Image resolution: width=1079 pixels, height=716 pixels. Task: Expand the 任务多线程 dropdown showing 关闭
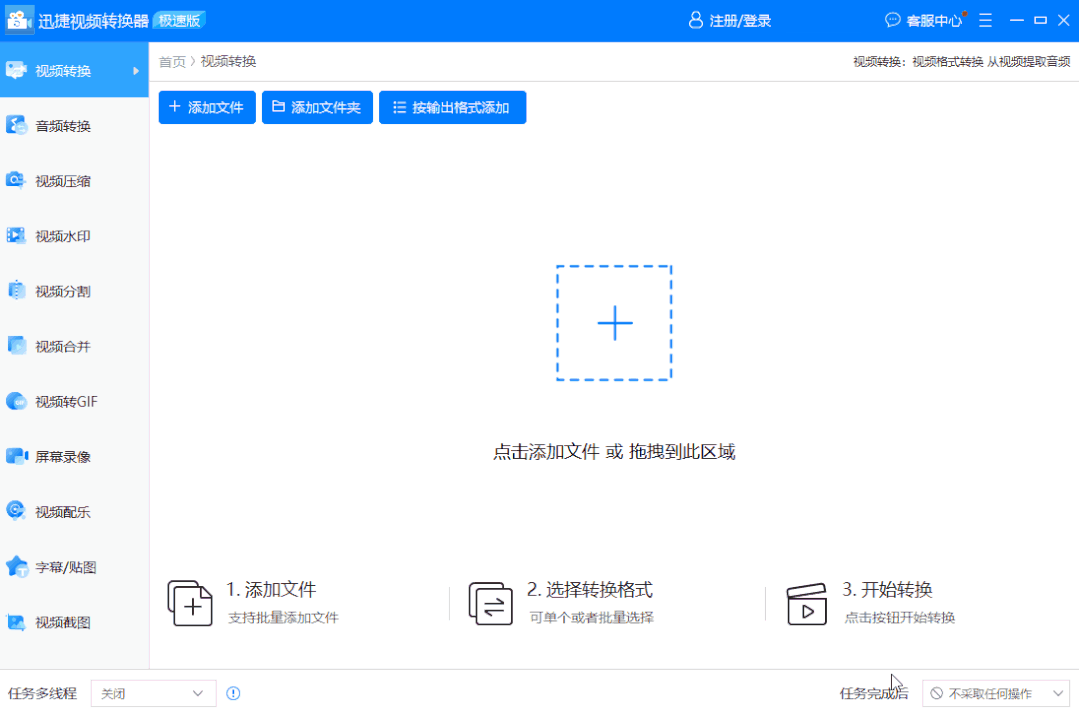click(x=152, y=692)
